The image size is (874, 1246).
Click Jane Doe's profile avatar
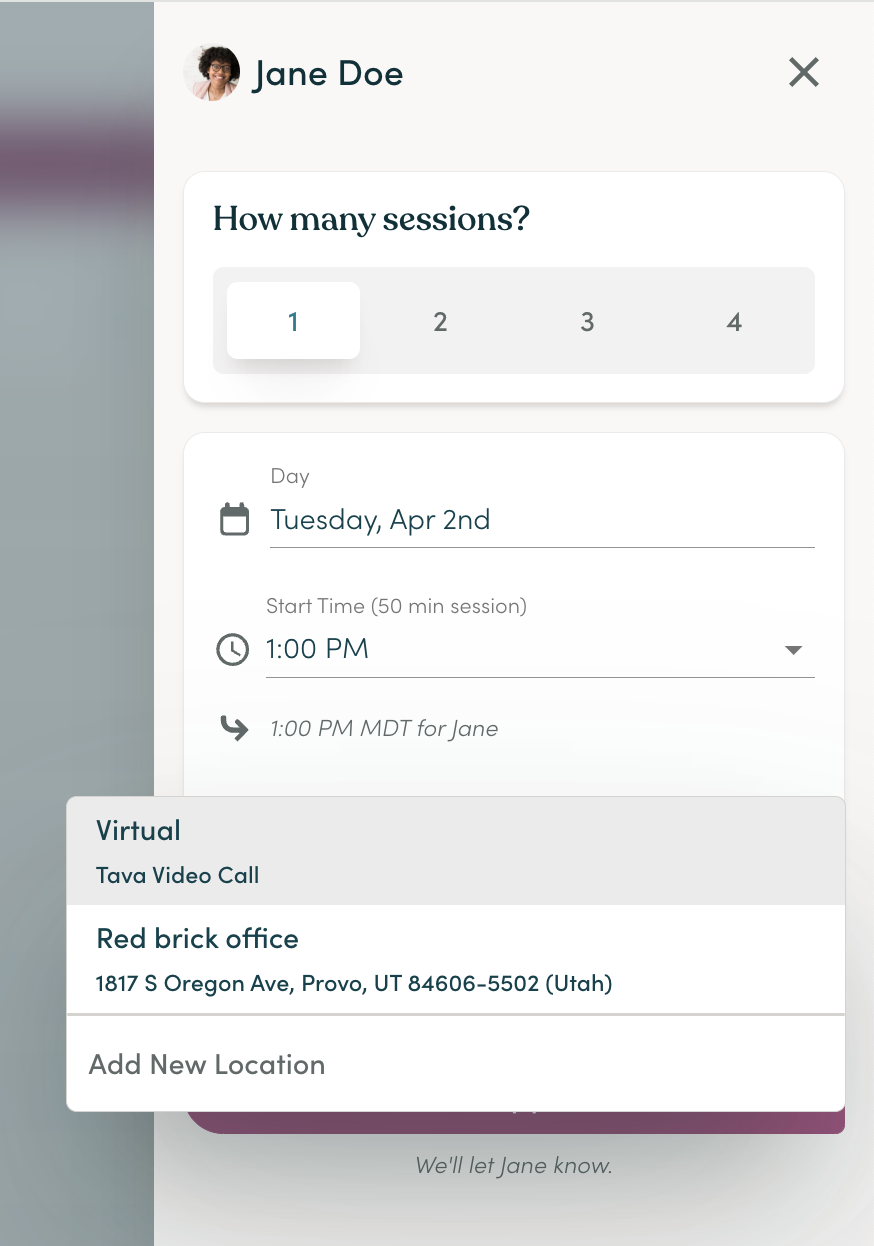[x=212, y=73]
